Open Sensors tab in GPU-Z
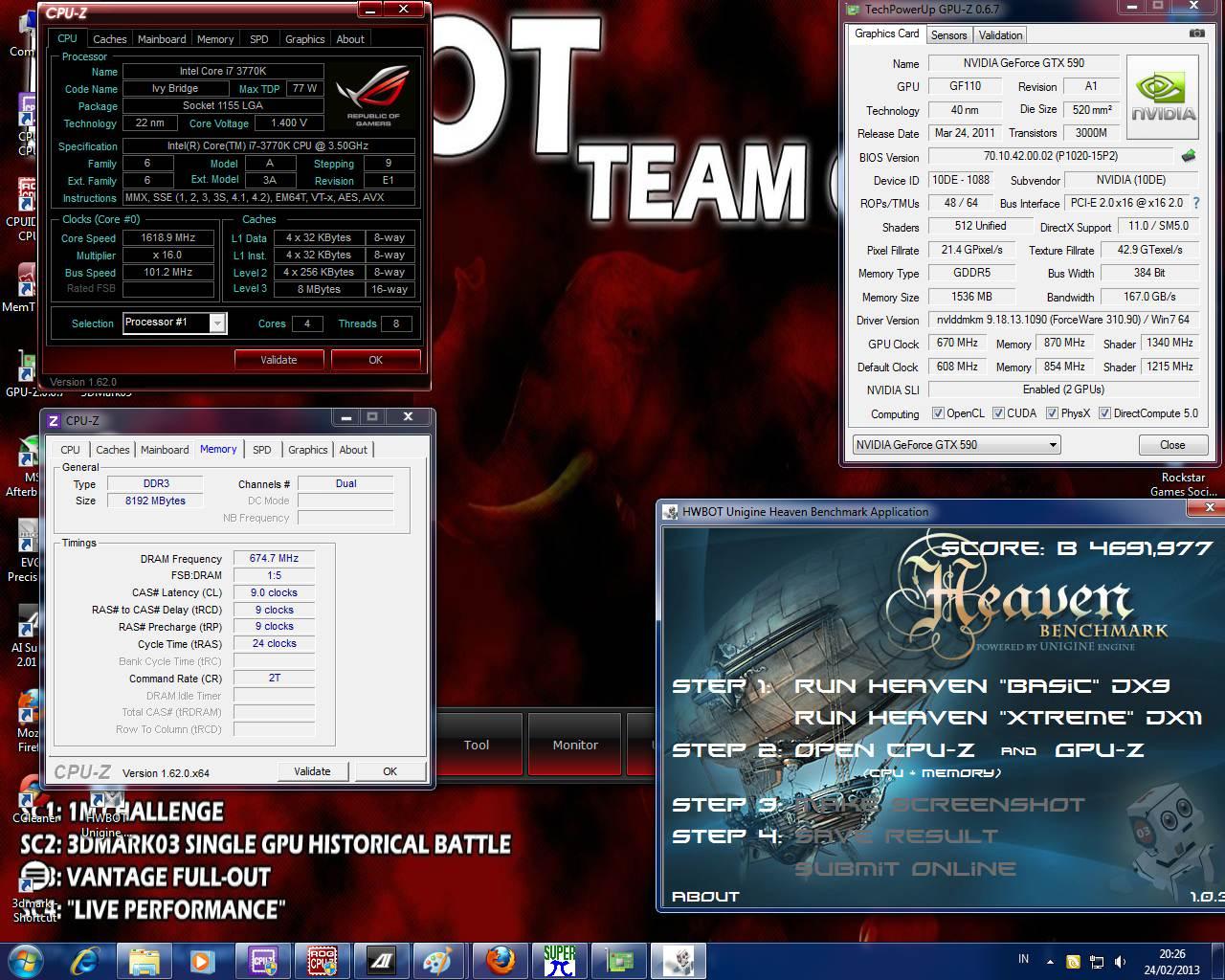The height and width of the screenshot is (980, 1225). click(948, 35)
